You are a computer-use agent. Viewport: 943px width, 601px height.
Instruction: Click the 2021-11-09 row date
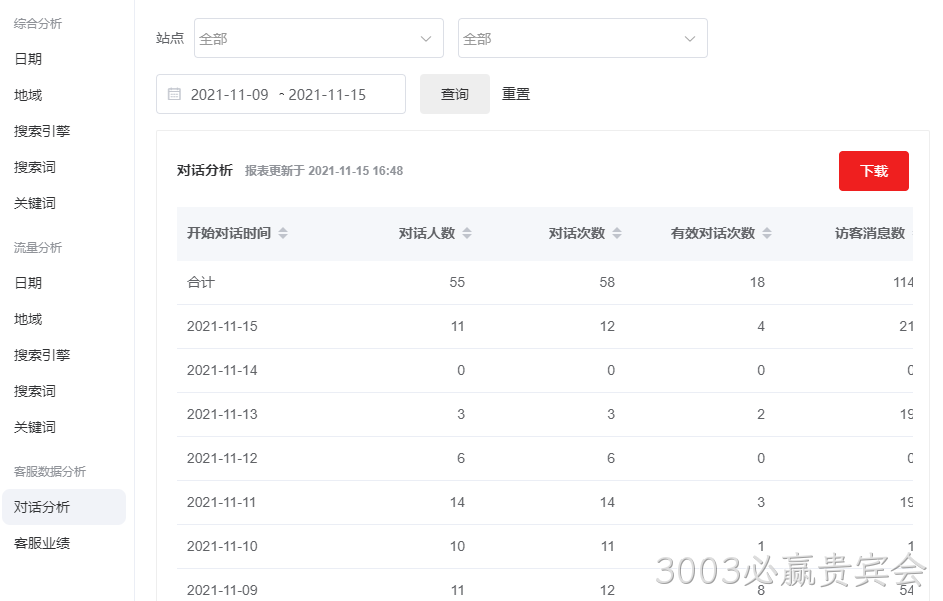click(222, 590)
